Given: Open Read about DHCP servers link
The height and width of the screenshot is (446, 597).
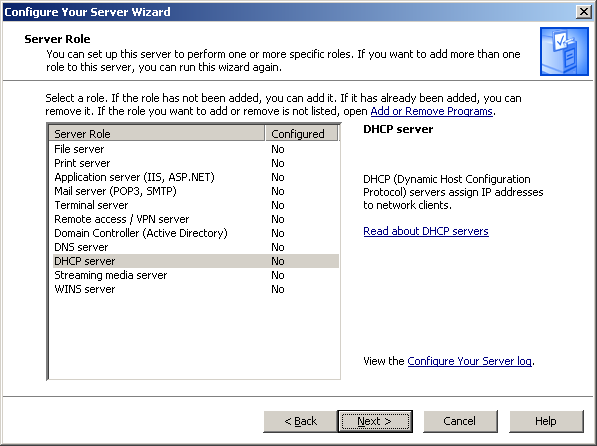Looking at the screenshot, I should point(426,231).
